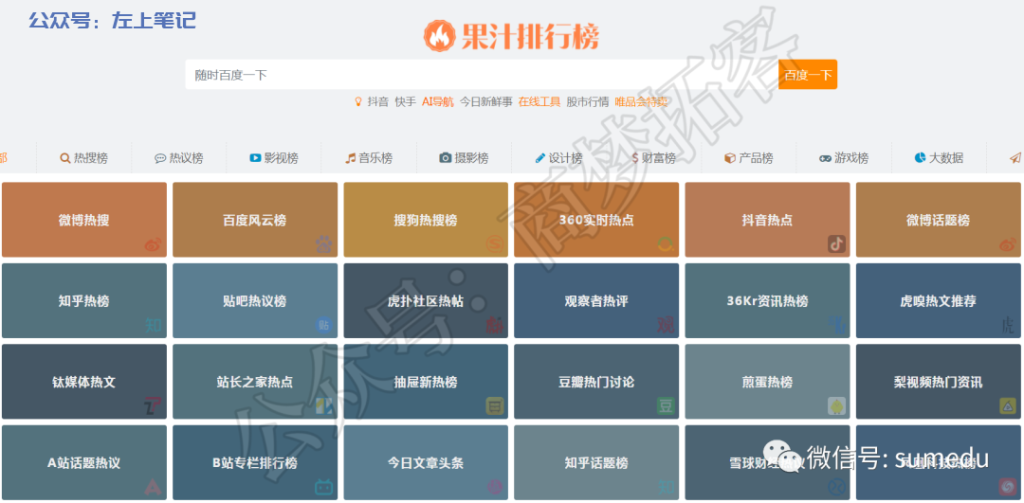The image size is (1024, 503).
Task: Select the 设计榜 tab
Action: click(x=558, y=158)
